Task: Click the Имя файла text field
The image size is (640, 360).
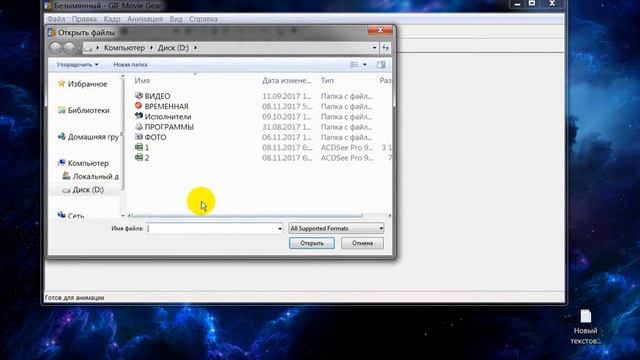Action: tap(211, 229)
